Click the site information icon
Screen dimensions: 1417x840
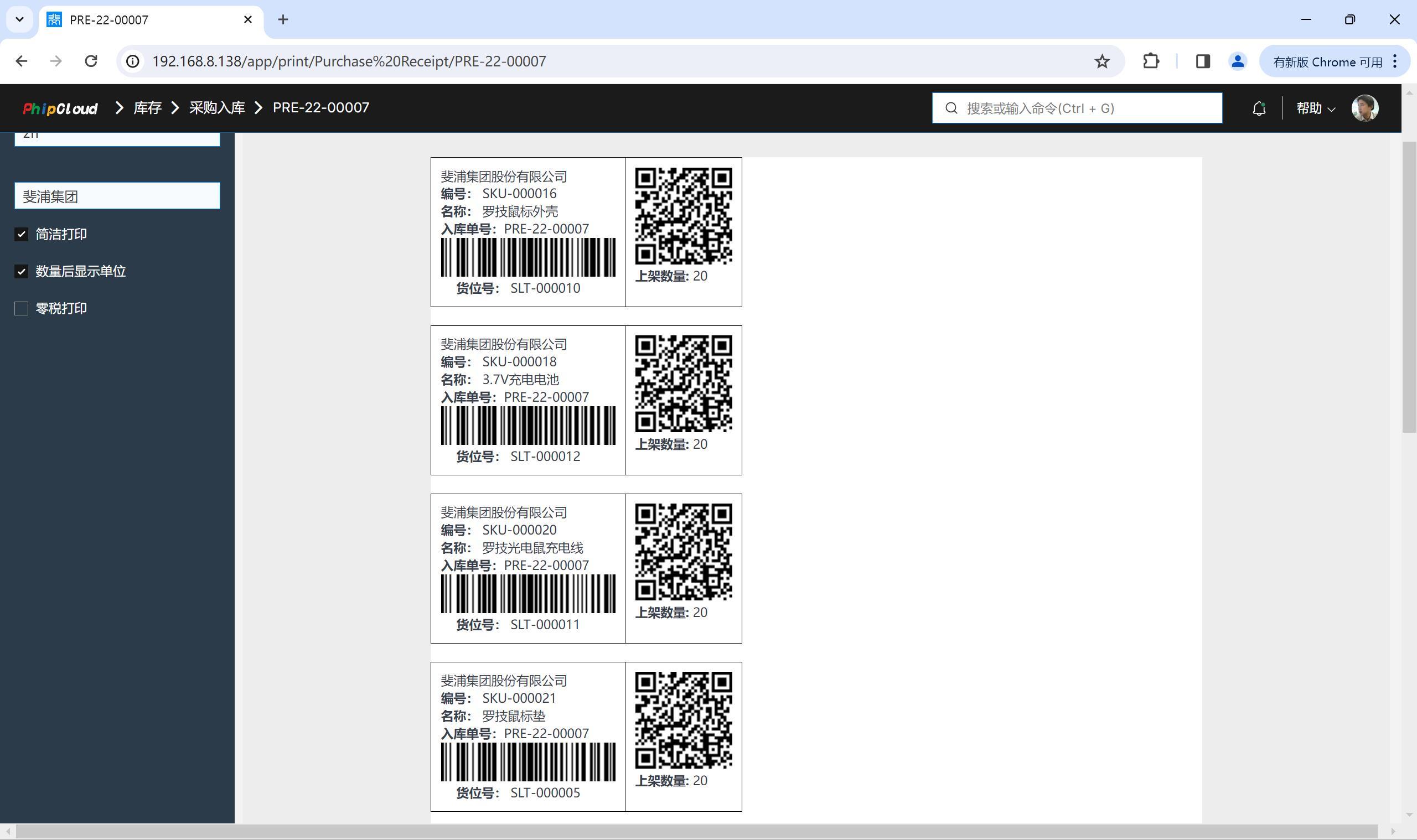(132, 61)
